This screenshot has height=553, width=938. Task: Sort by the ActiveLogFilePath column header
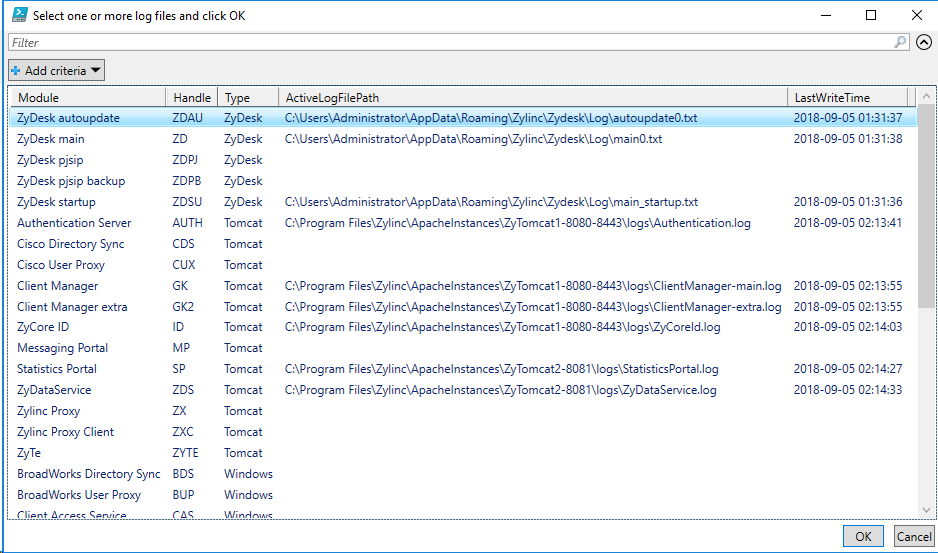[533, 98]
